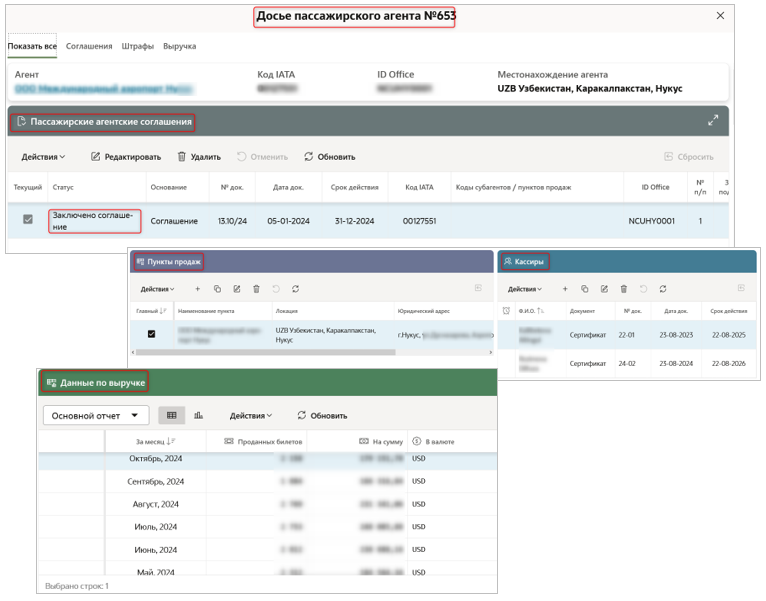Open the Выручка tab
Viewport: 766px width, 601px height.
(179, 46)
